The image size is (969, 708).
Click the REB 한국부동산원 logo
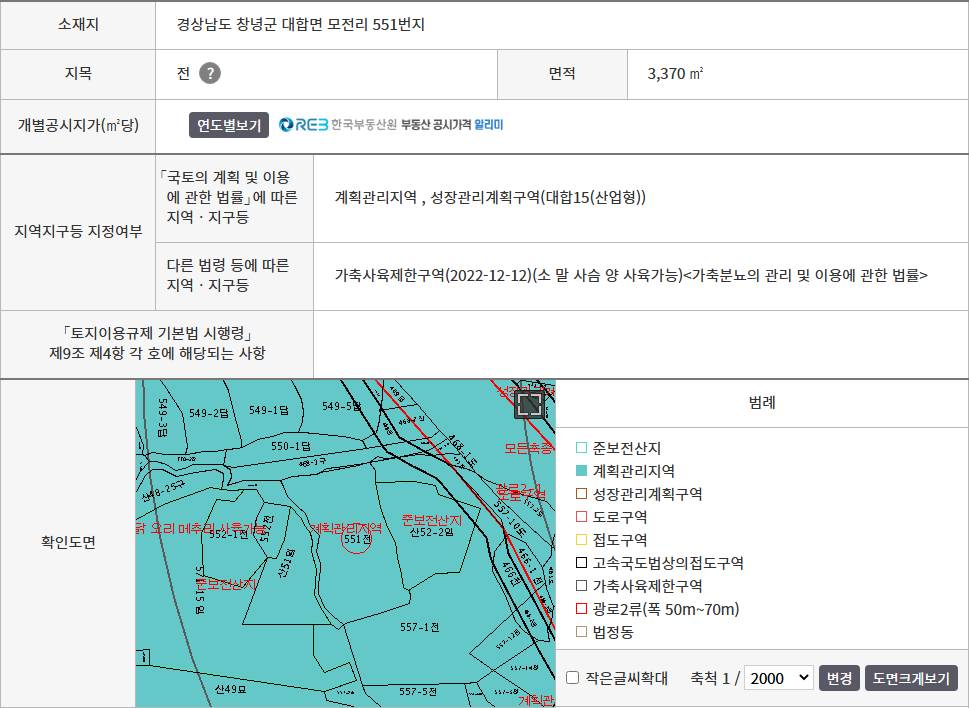tap(337, 125)
